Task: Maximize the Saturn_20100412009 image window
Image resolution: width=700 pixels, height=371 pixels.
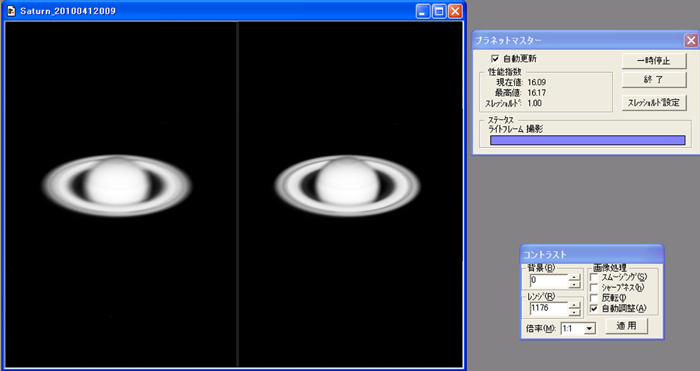Action: pyautogui.click(x=439, y=11)
